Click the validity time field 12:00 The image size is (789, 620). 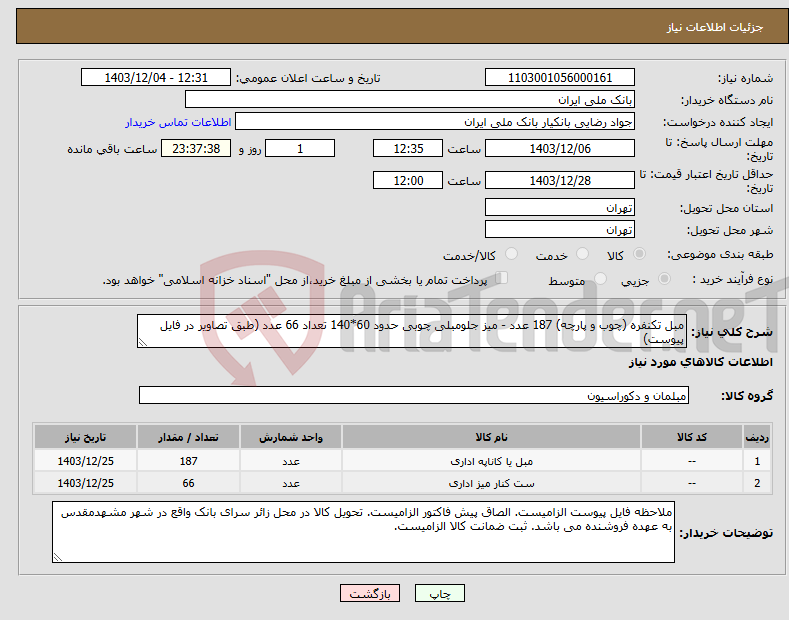(x=408, y=180)
